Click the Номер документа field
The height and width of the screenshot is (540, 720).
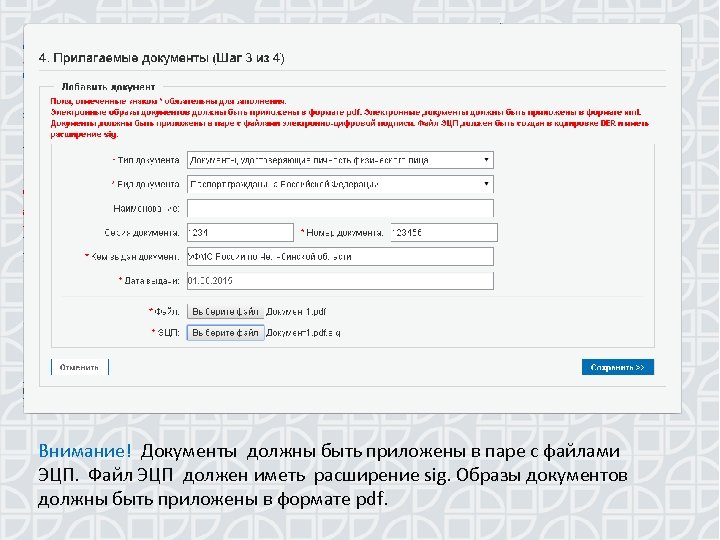click(x=444, y=232)
